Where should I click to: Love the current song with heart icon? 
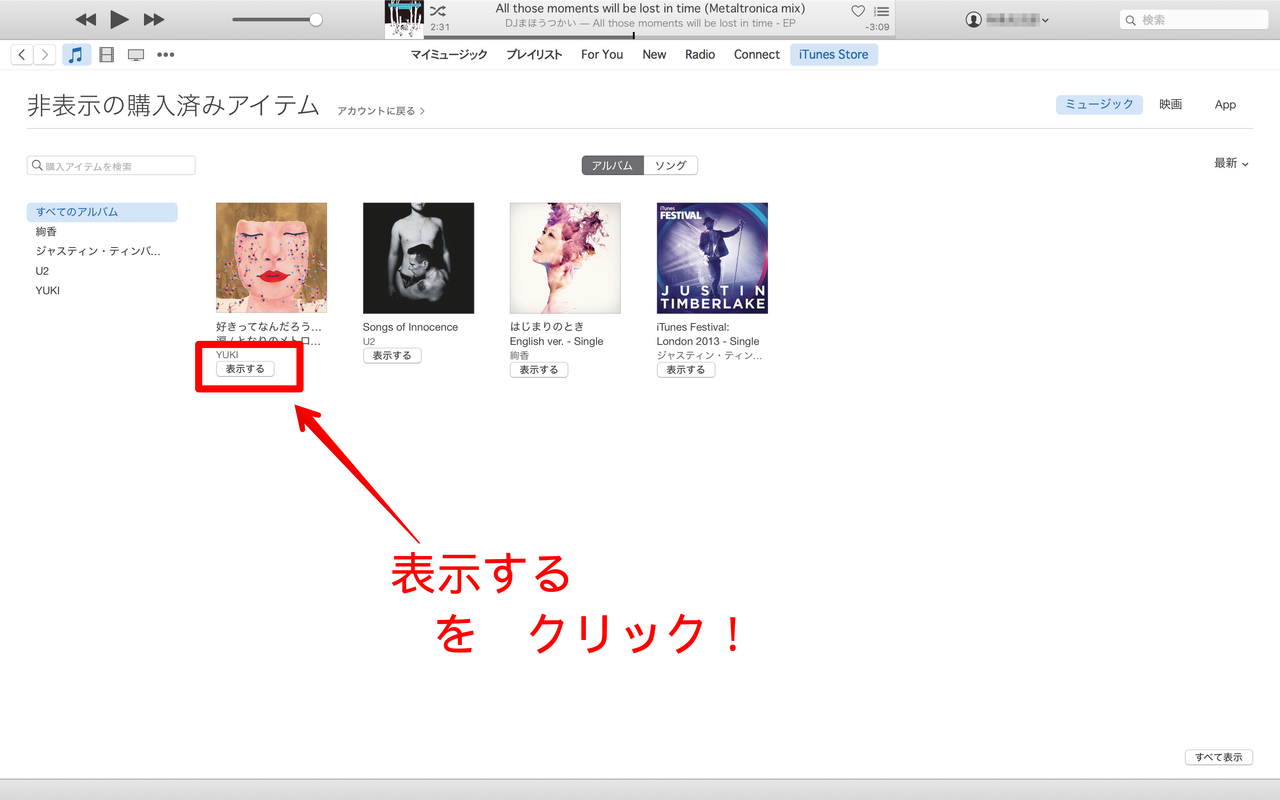click(858, 11)
